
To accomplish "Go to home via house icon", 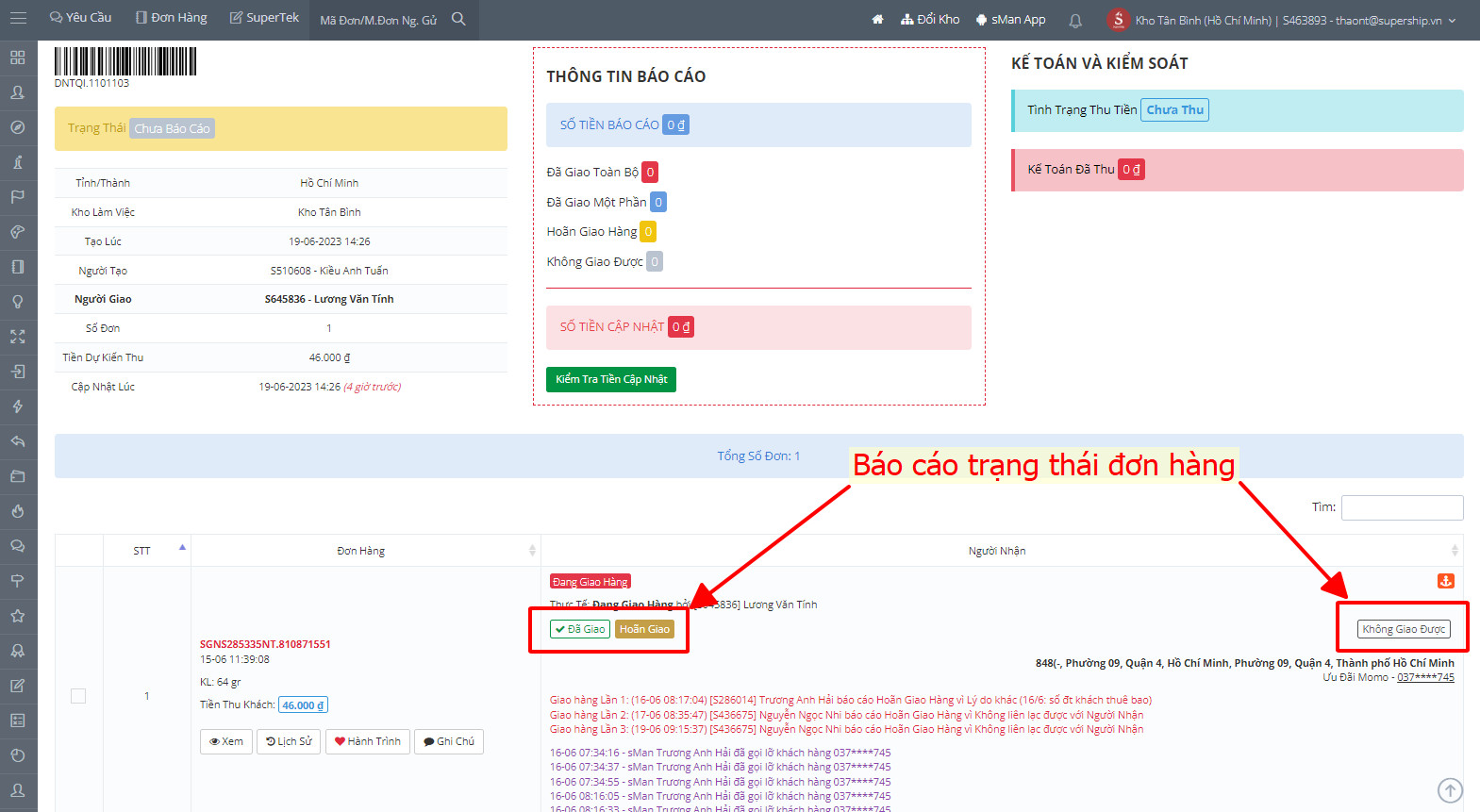I will pos(877,19).
